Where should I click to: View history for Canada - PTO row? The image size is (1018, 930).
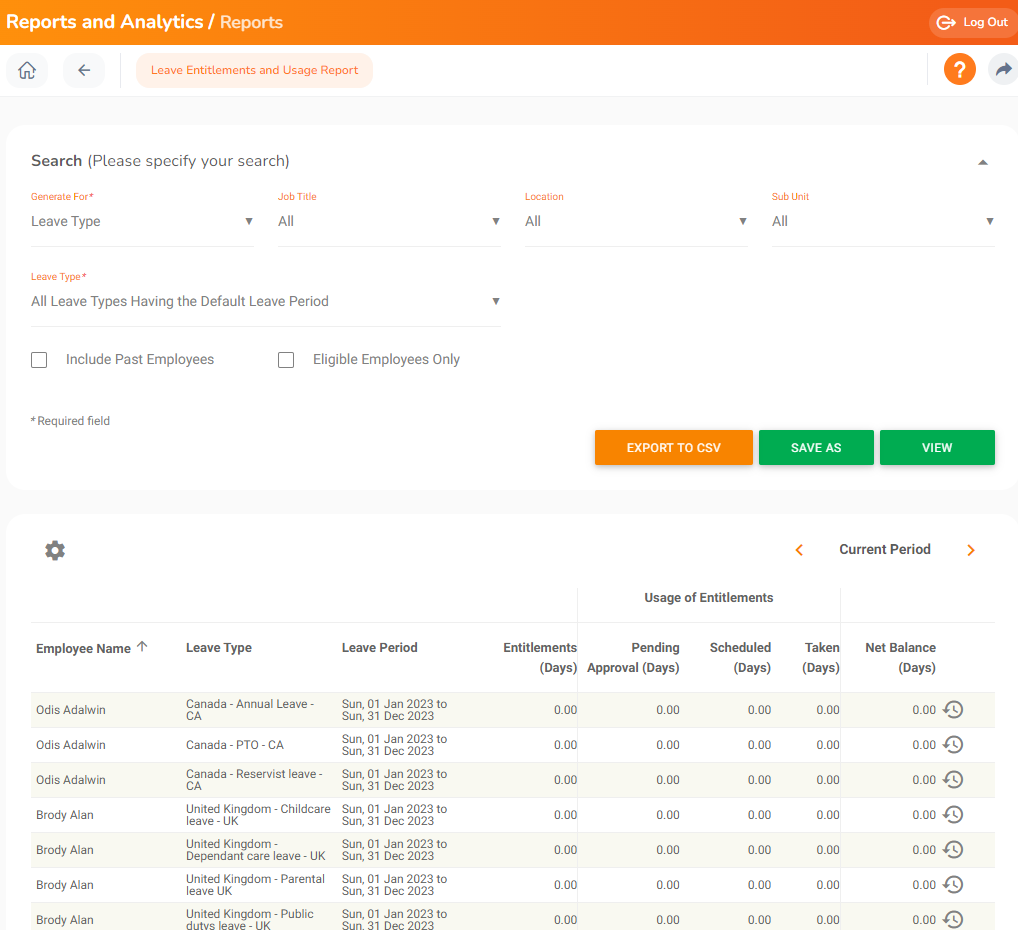tap(953, 745)
